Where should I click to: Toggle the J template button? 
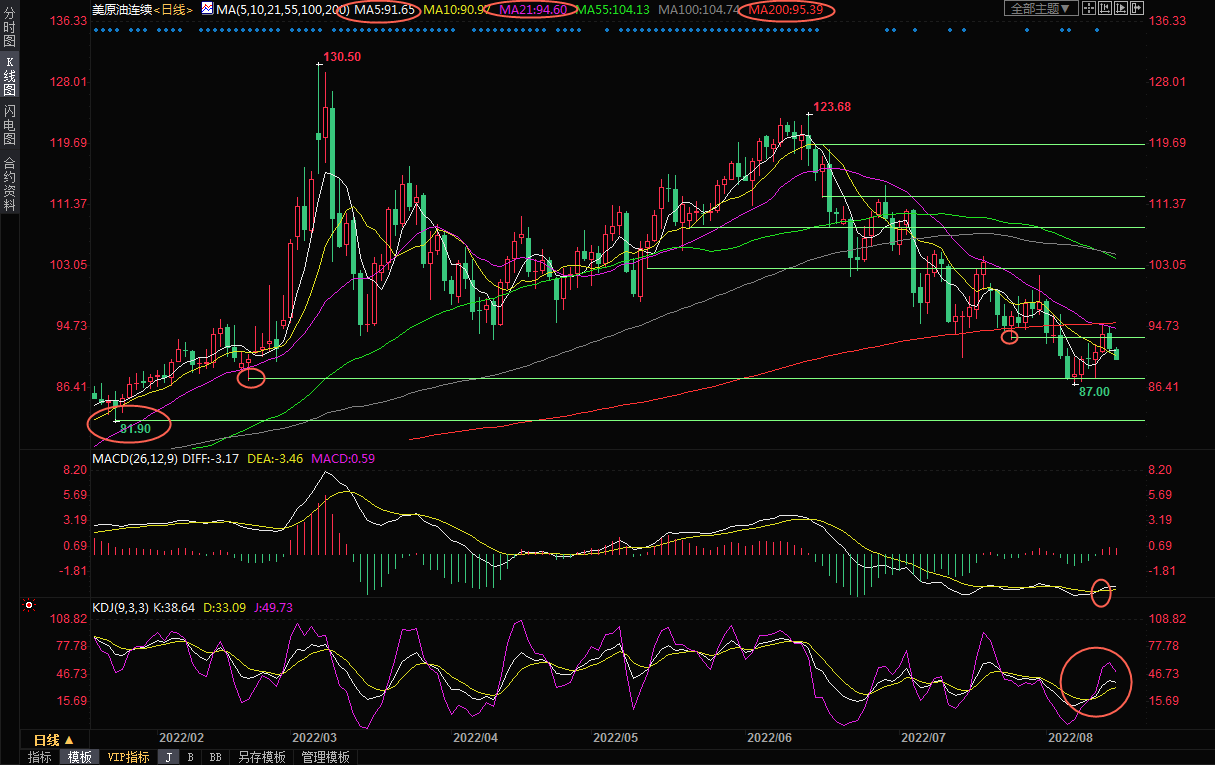tap(168, 757)
